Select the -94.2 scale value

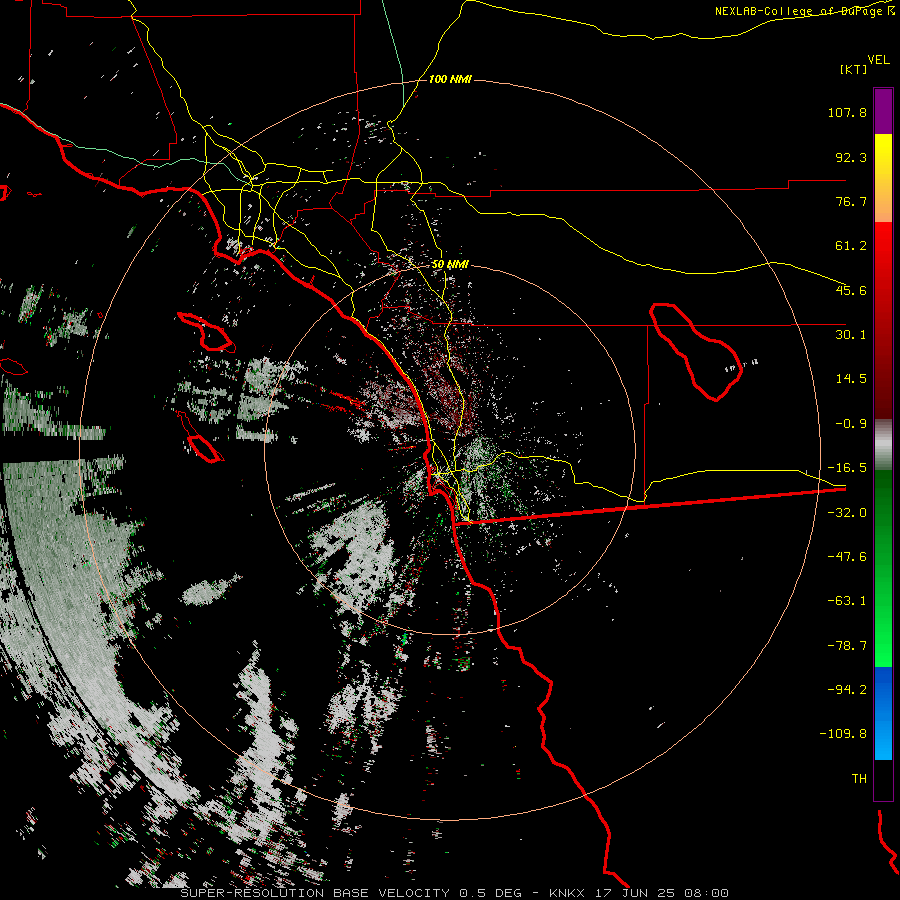847,690
